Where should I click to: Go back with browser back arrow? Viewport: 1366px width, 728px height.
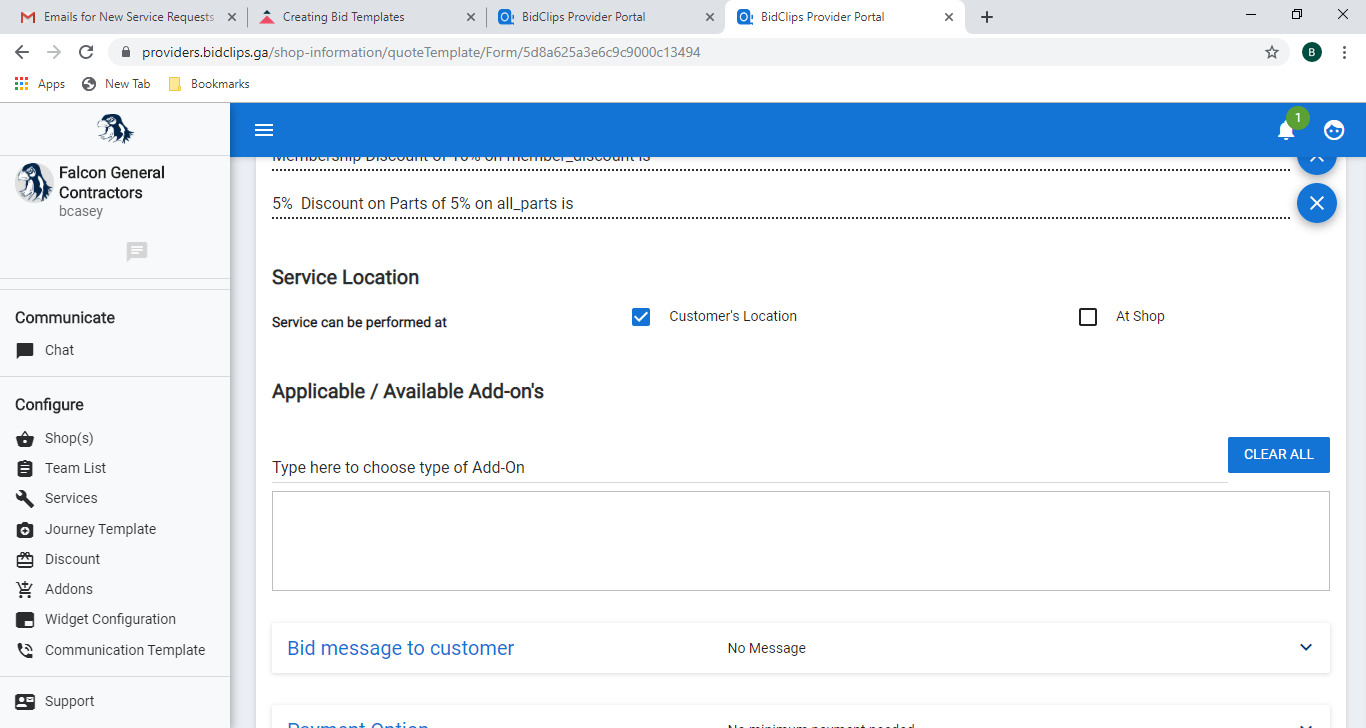22,52
